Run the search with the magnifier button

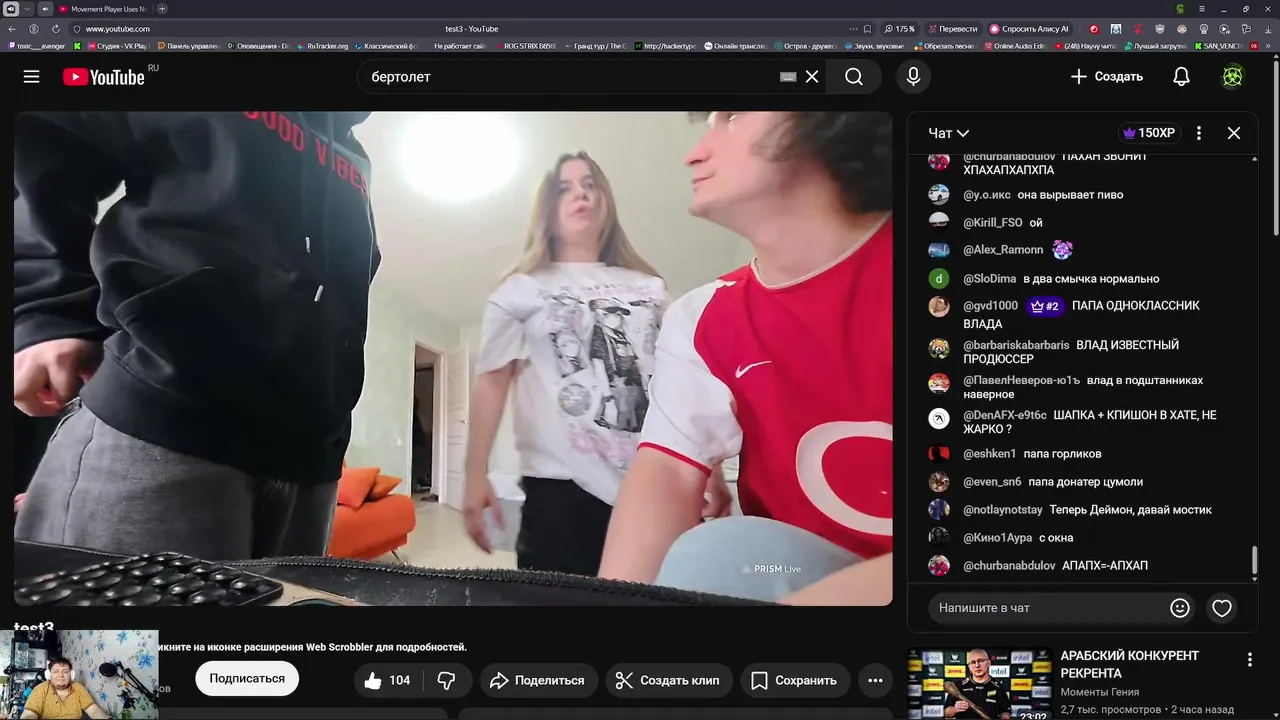(854, 77)
